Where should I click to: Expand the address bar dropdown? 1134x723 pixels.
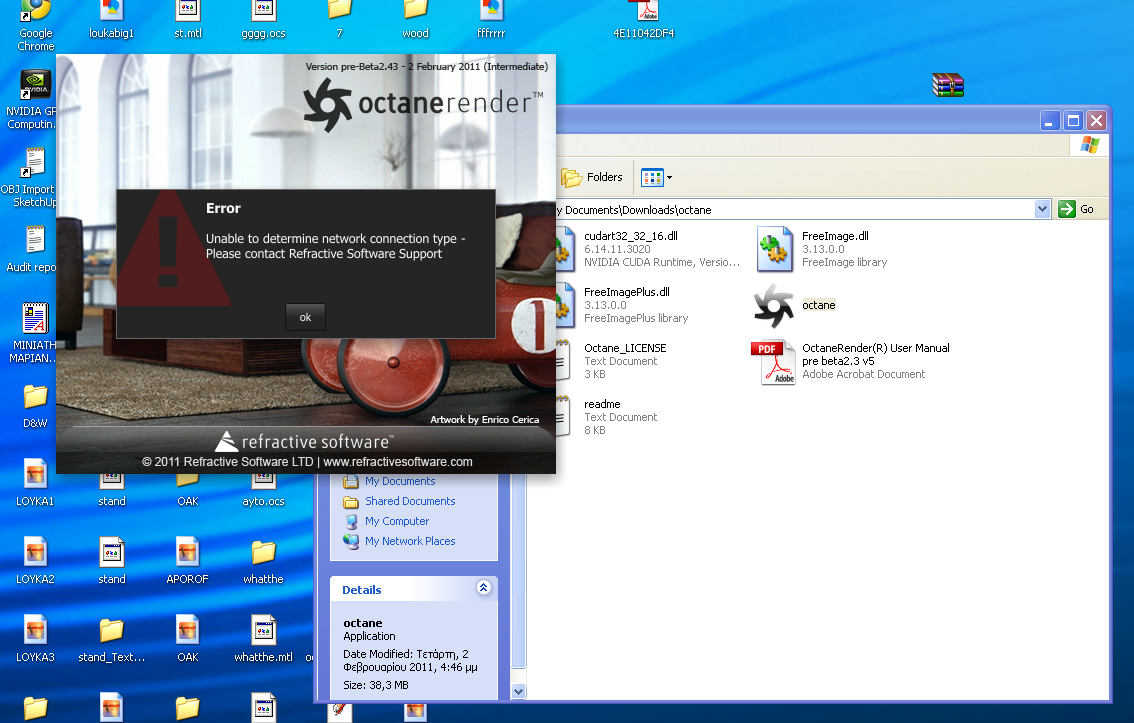(1041, 209)
